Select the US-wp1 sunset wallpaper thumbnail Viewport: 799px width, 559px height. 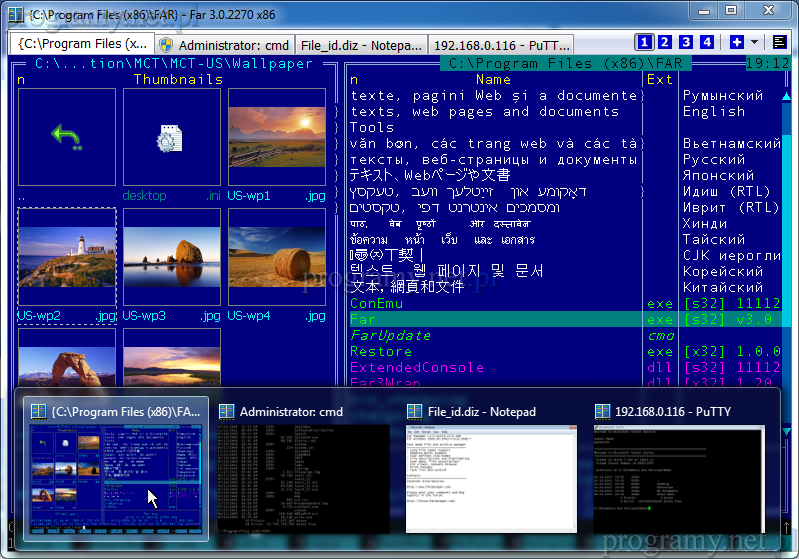(277, 137)
